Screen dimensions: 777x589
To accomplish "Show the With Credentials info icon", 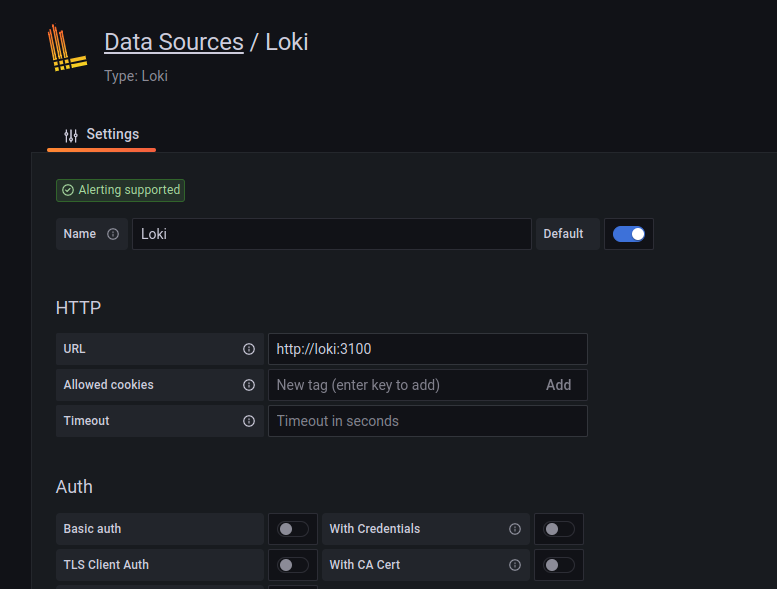I will click(515, 529).
